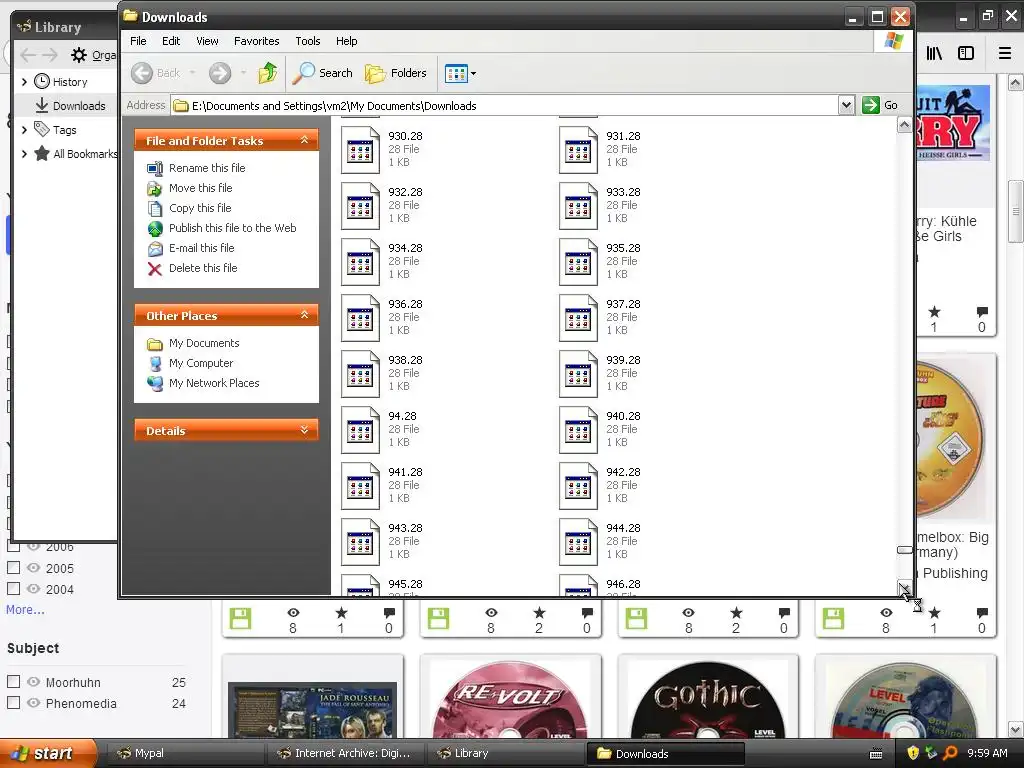Click the Back arrow in Downloads window

tap(142, 73)
